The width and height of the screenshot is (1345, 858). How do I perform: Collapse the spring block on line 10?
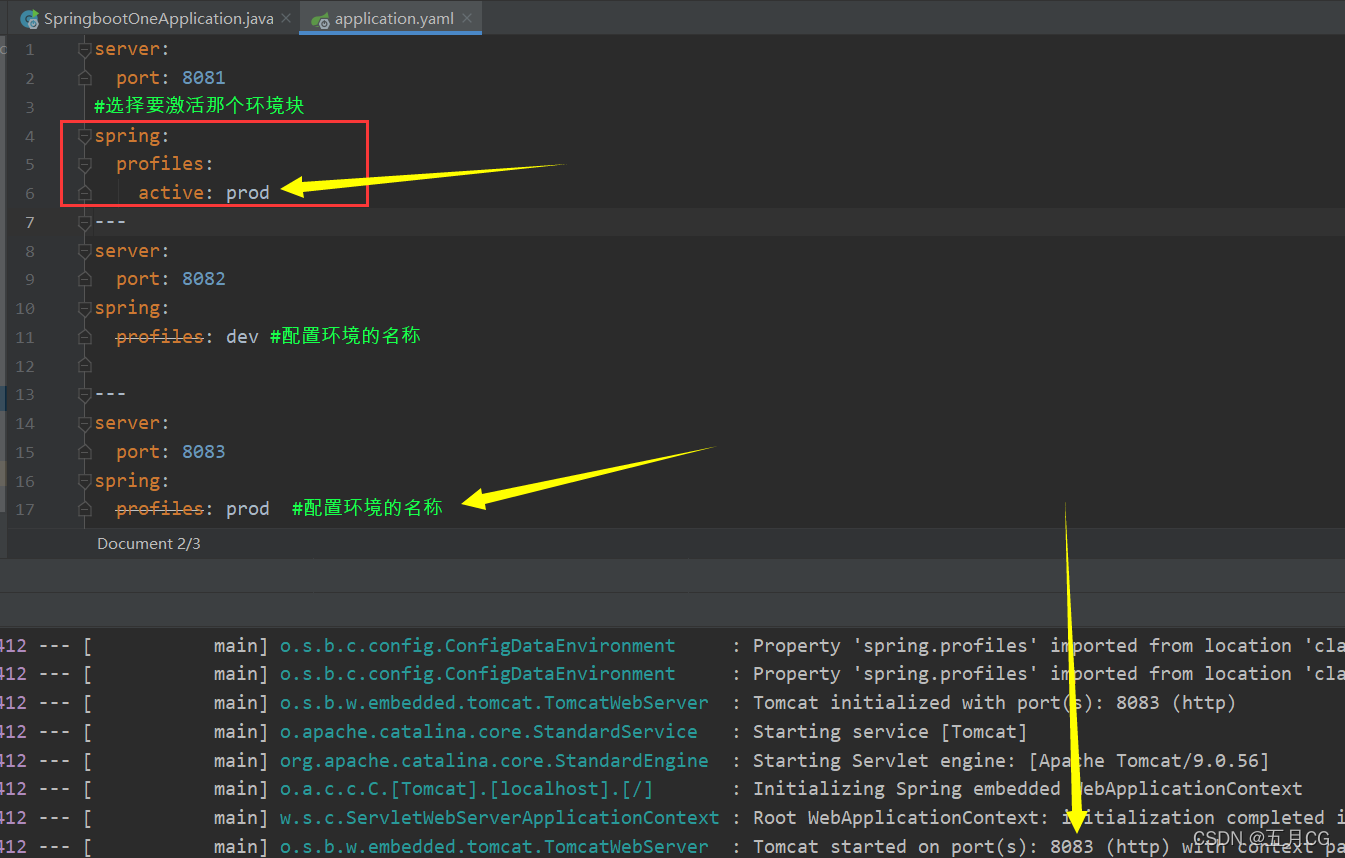[x=85, y=308]
